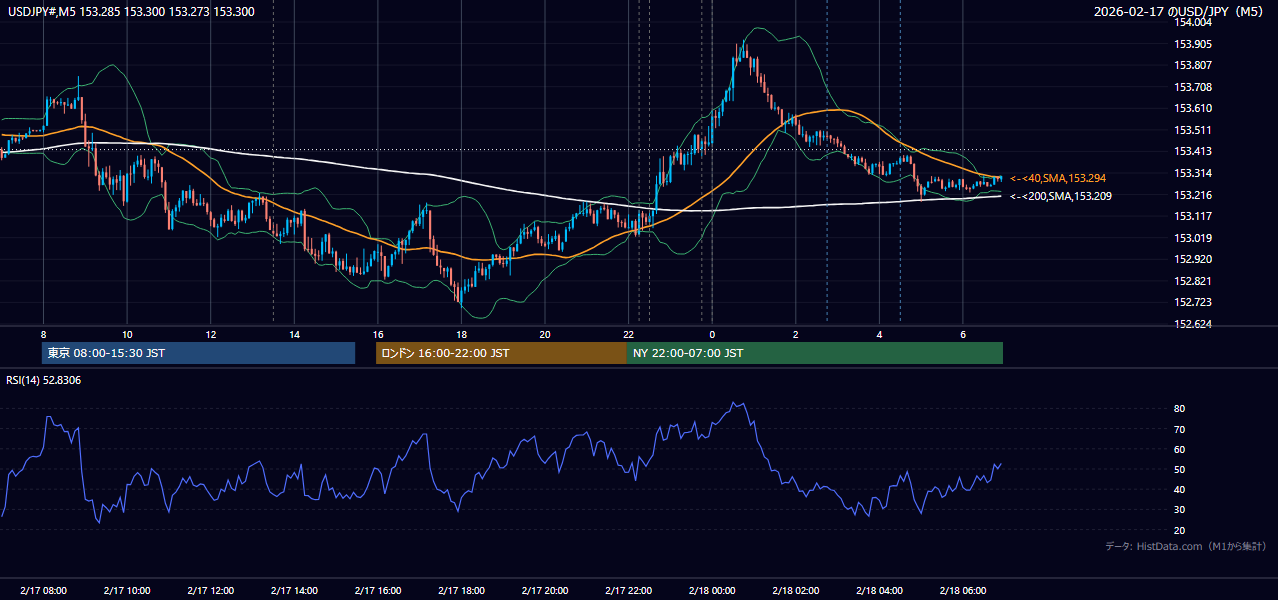Click hour label 16 under the price chart

[378, 334]
